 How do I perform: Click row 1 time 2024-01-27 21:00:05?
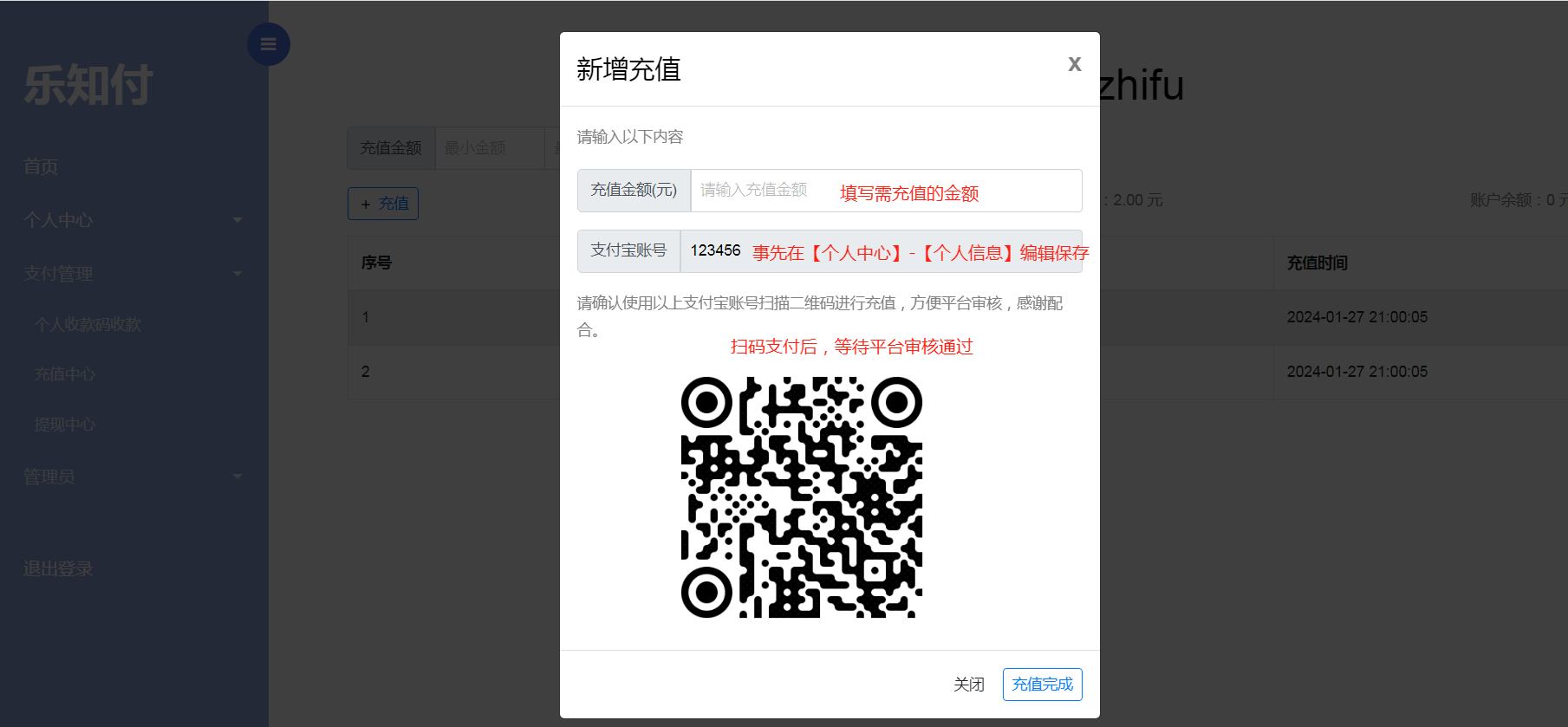pyautogui.click(x=1357, y=317)
